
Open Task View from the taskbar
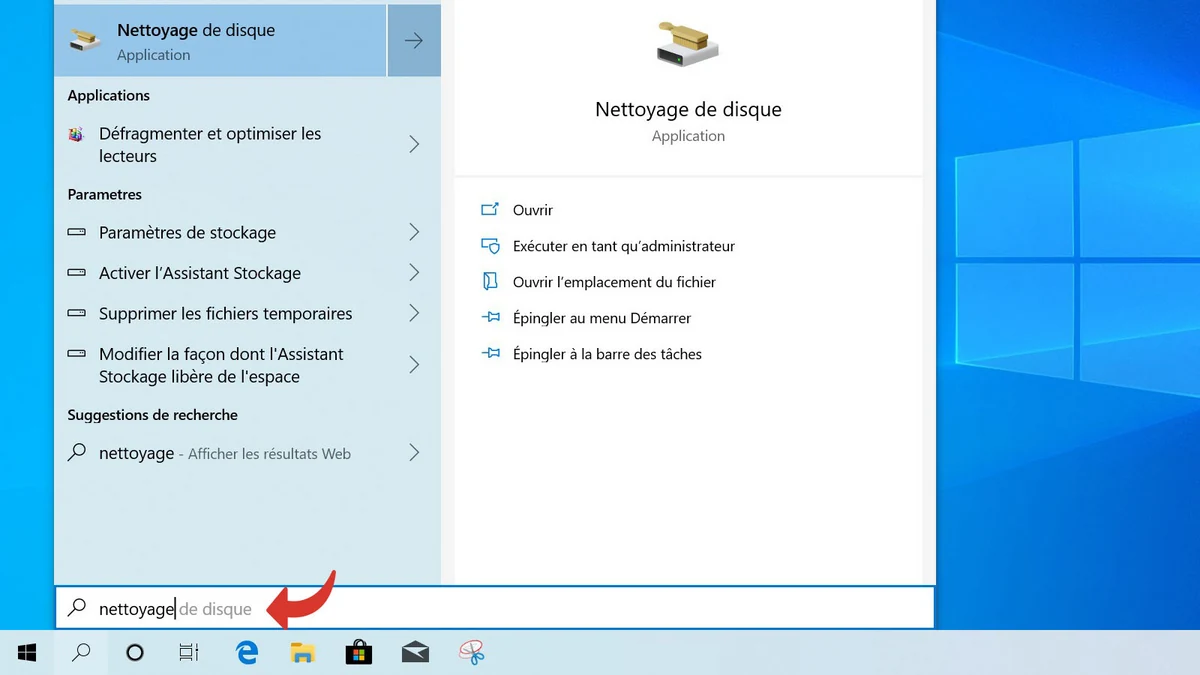pos(188,651)
